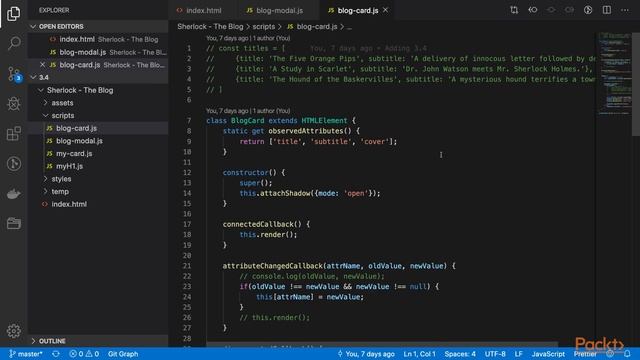The image size is (640, 360).
Task: Click the errors count in status bar
Action: click(x=76, y=354)
